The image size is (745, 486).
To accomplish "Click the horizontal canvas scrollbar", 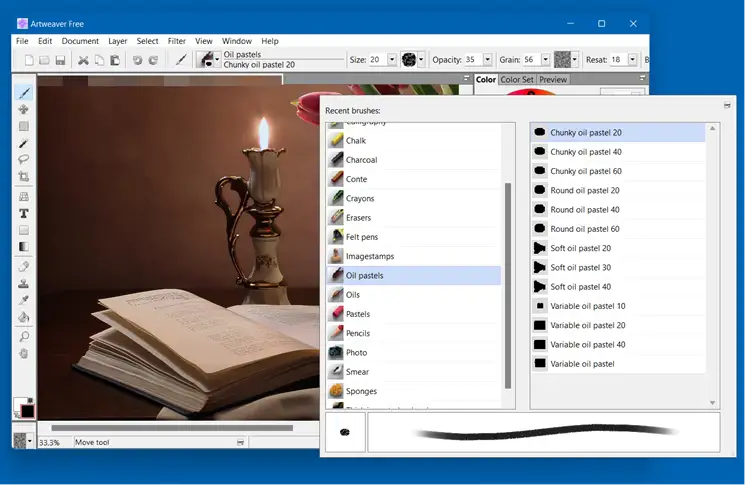I will [172, 428].
